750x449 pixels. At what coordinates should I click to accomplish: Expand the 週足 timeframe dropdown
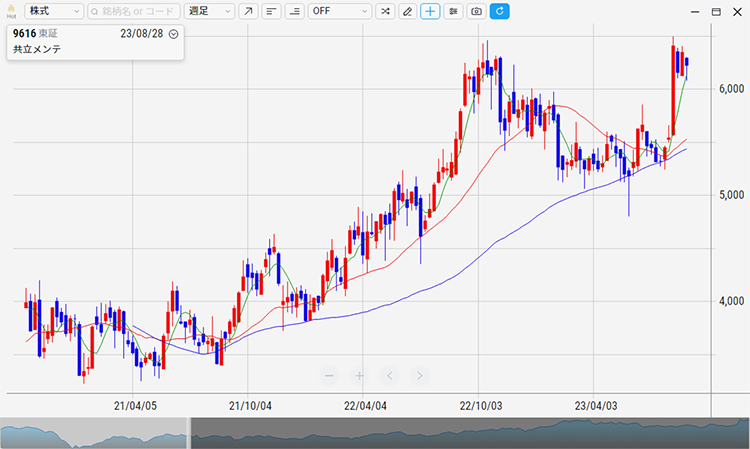[x=210, y=11]
